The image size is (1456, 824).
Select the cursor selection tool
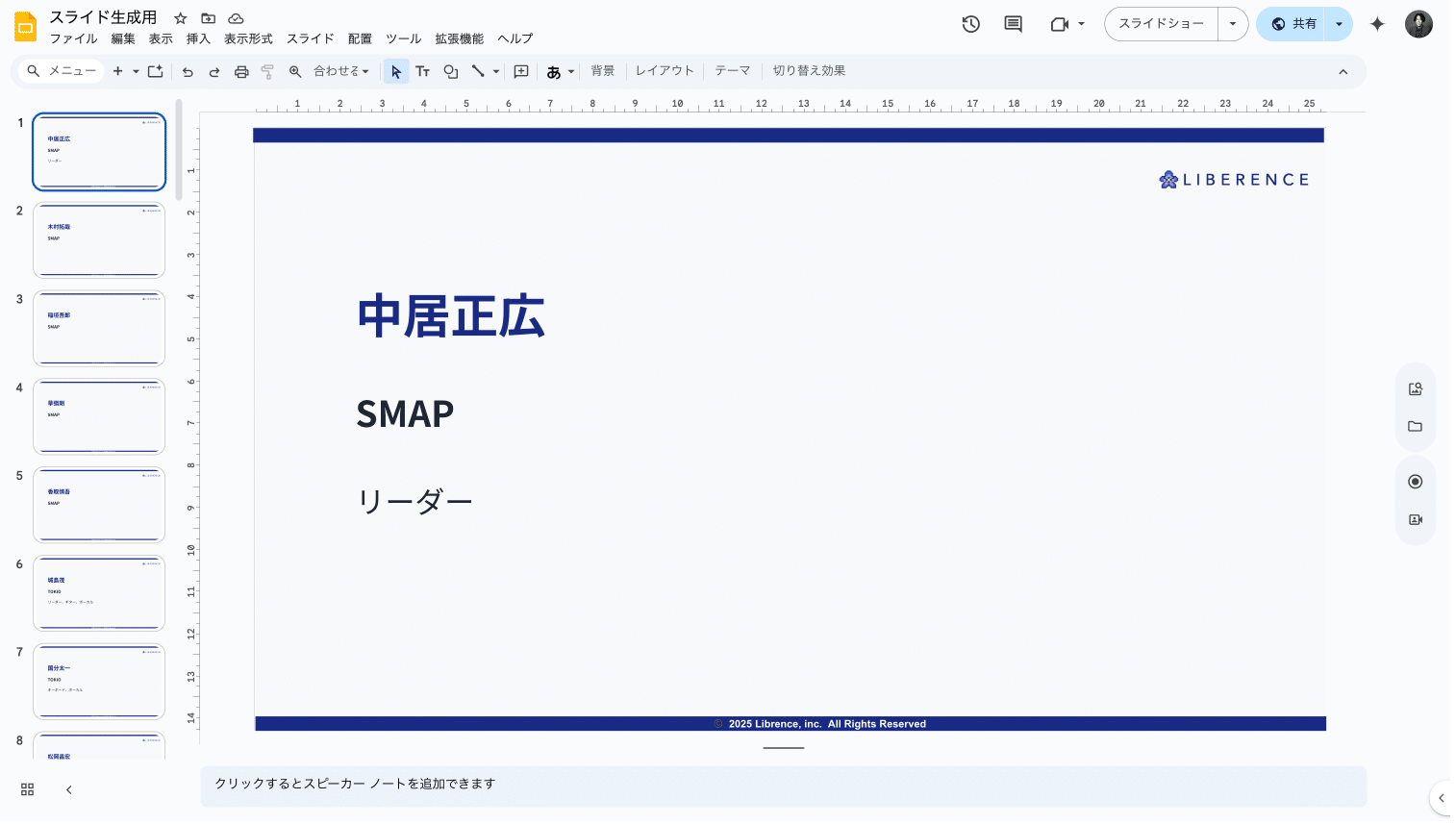click(x=396, y=71)
